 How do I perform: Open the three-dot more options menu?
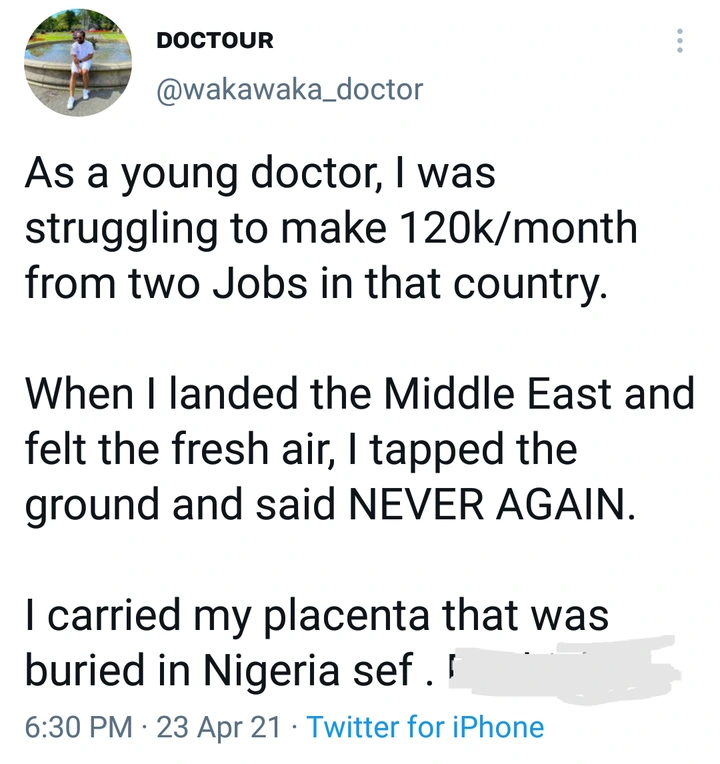tap(680, 40)
